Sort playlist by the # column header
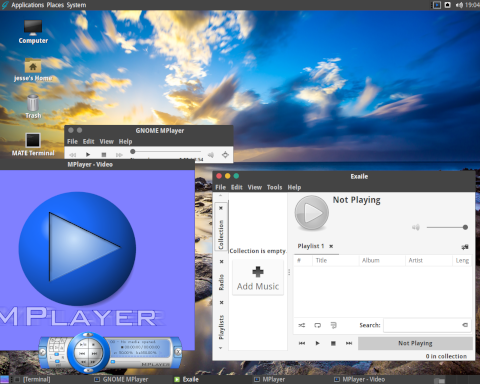This screenshot has height=384, width=480. coord(303,260)
